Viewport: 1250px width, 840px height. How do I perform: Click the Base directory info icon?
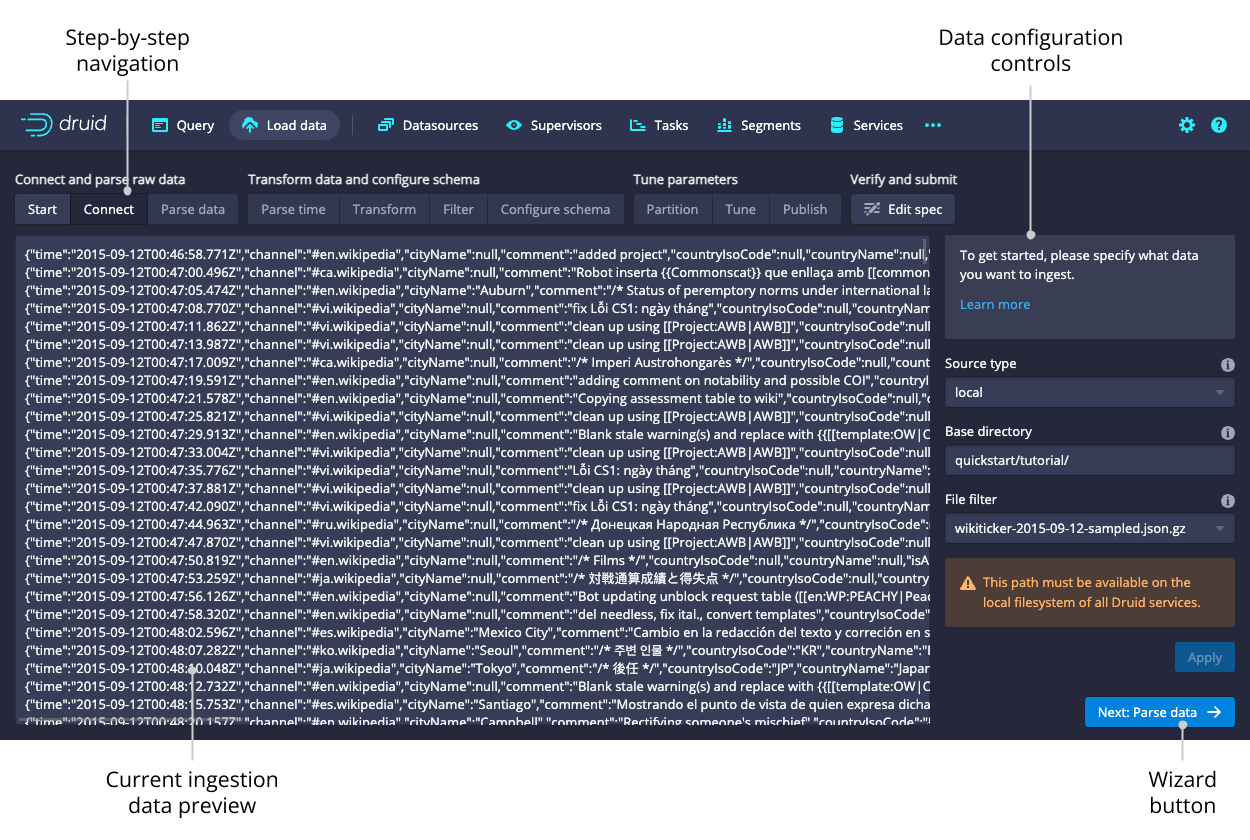(1228, 433)
